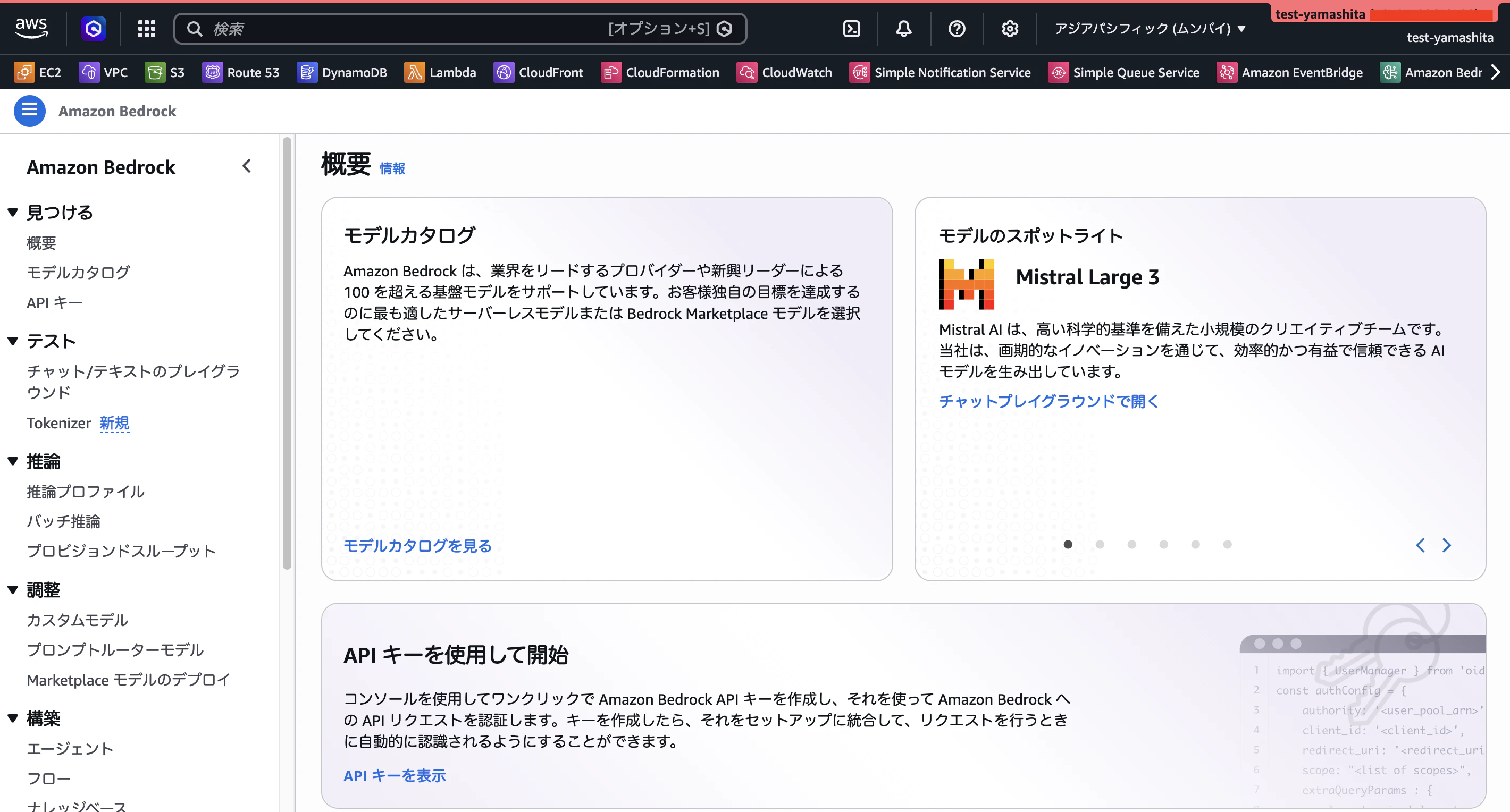
Task: Open Tokenizer in sidebar
Action: coord(58,423)
